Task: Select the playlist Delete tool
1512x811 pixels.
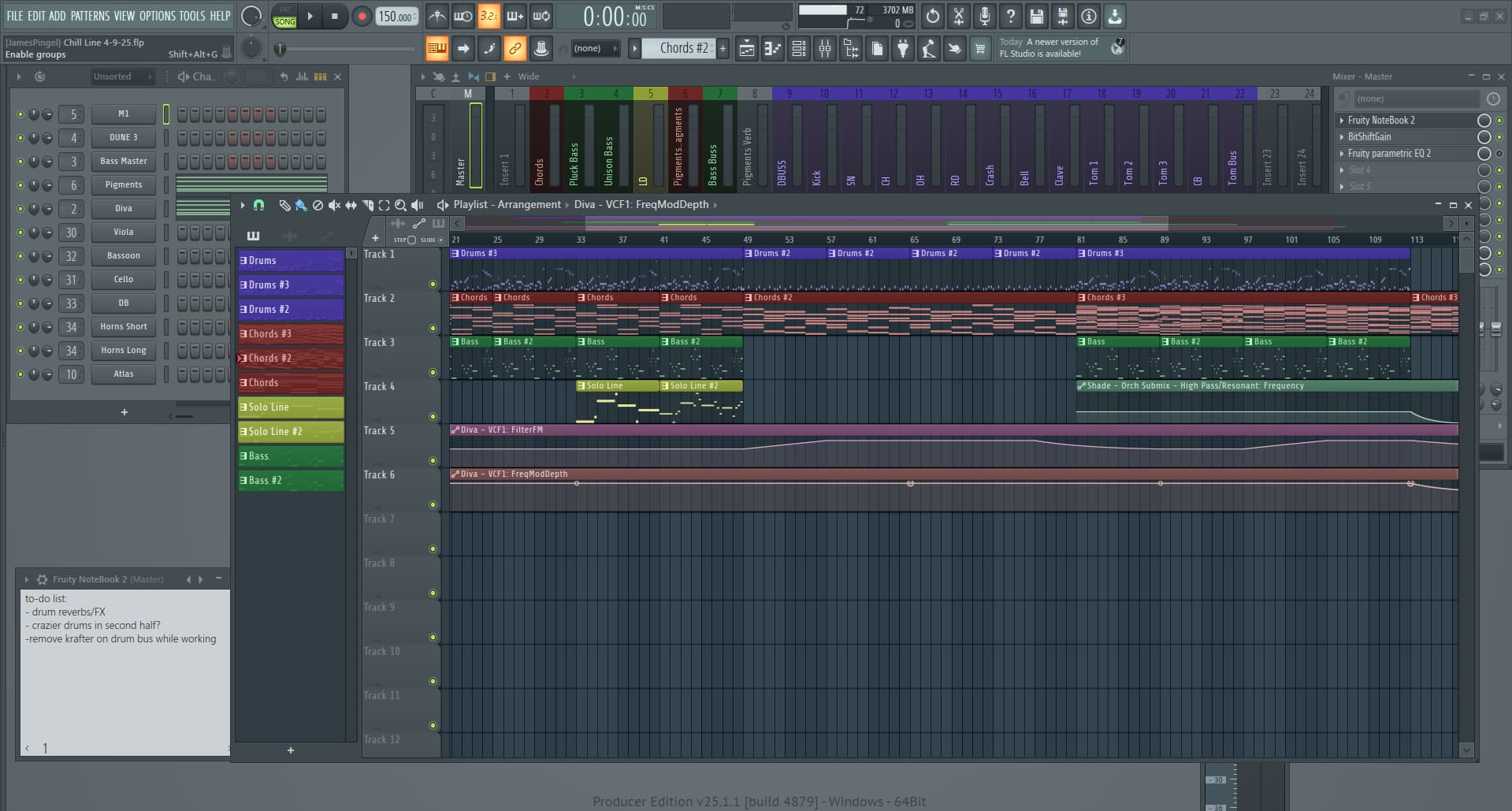Action: 318,205
